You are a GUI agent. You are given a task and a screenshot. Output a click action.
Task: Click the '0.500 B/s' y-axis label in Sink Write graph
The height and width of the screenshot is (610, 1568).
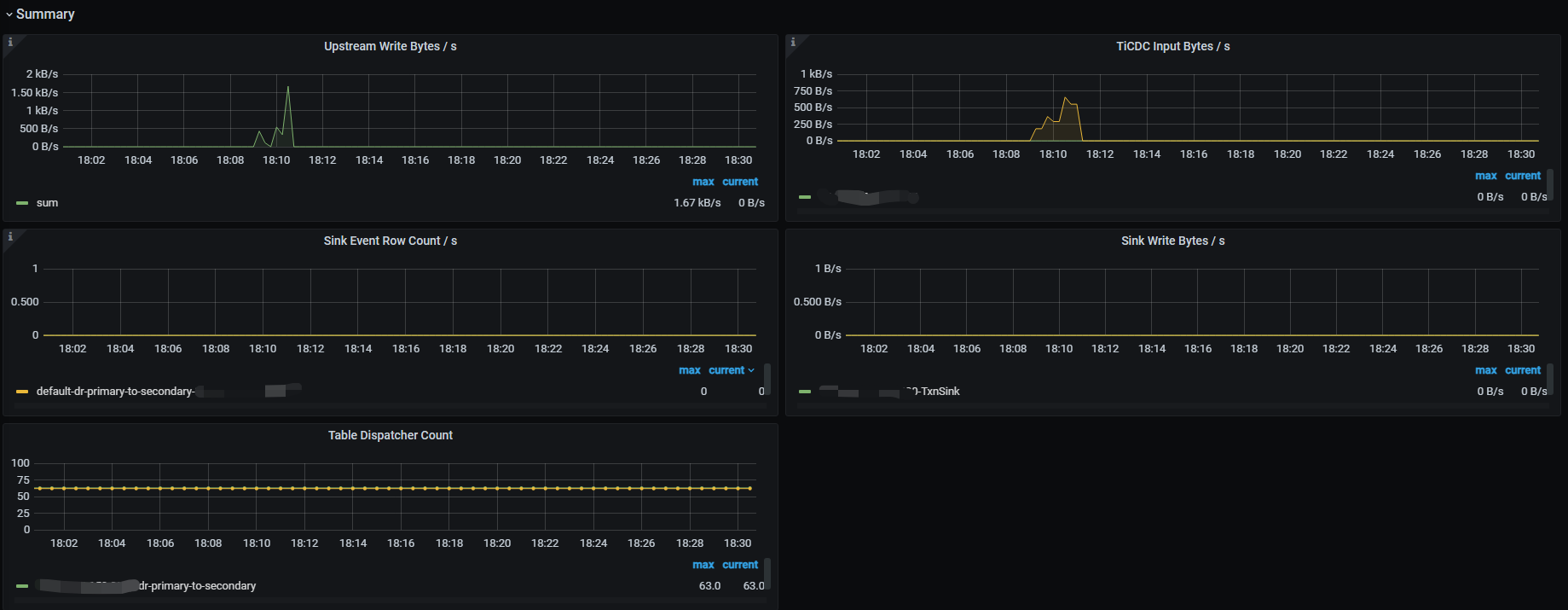click(818, 302)
